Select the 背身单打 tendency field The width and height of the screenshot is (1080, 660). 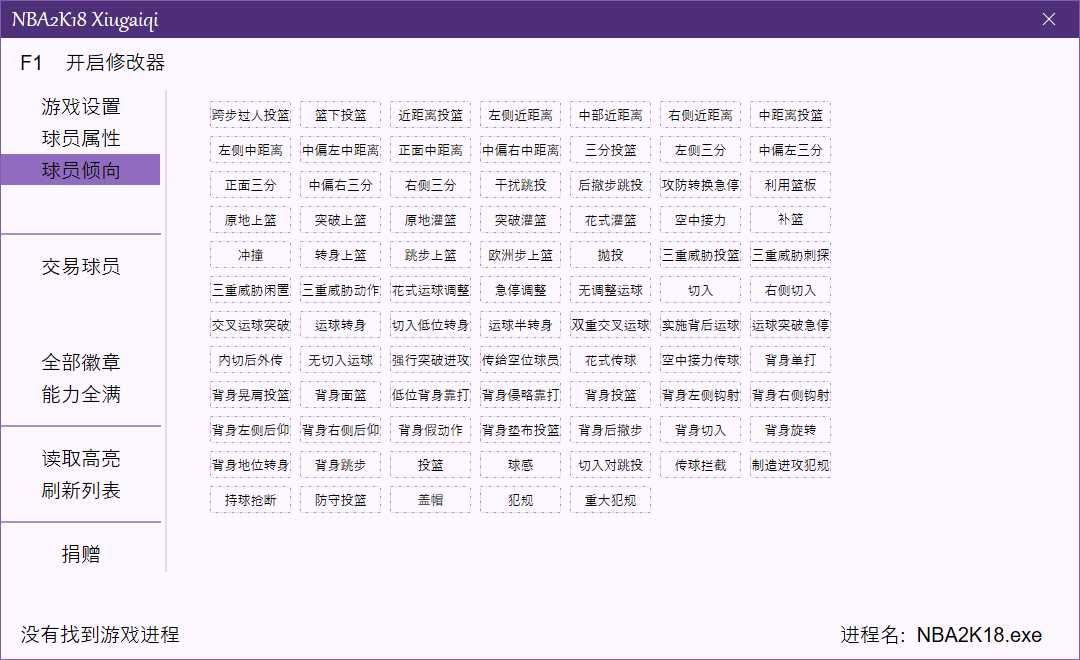[x=791, y=360]
